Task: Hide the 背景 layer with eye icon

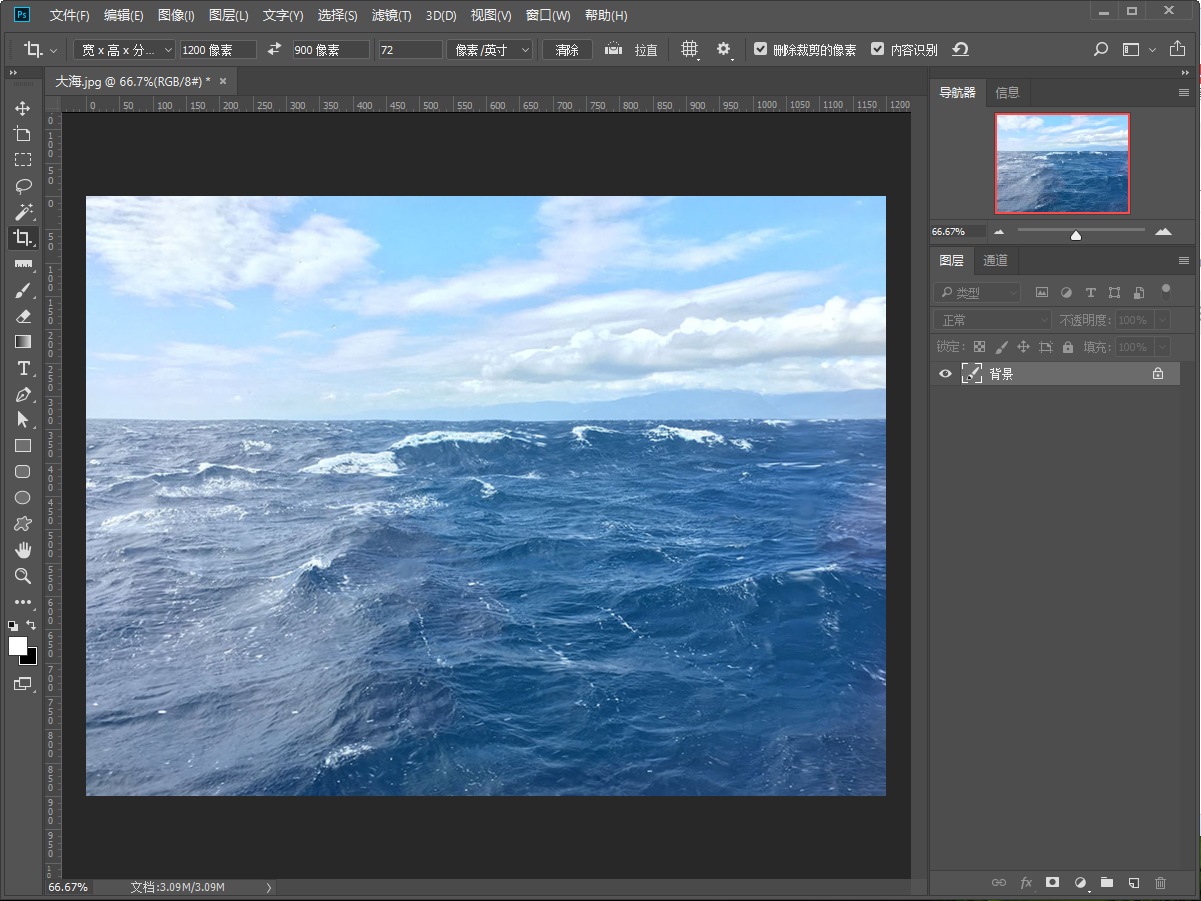Action: pyautogui.click(x=945, y=374)
